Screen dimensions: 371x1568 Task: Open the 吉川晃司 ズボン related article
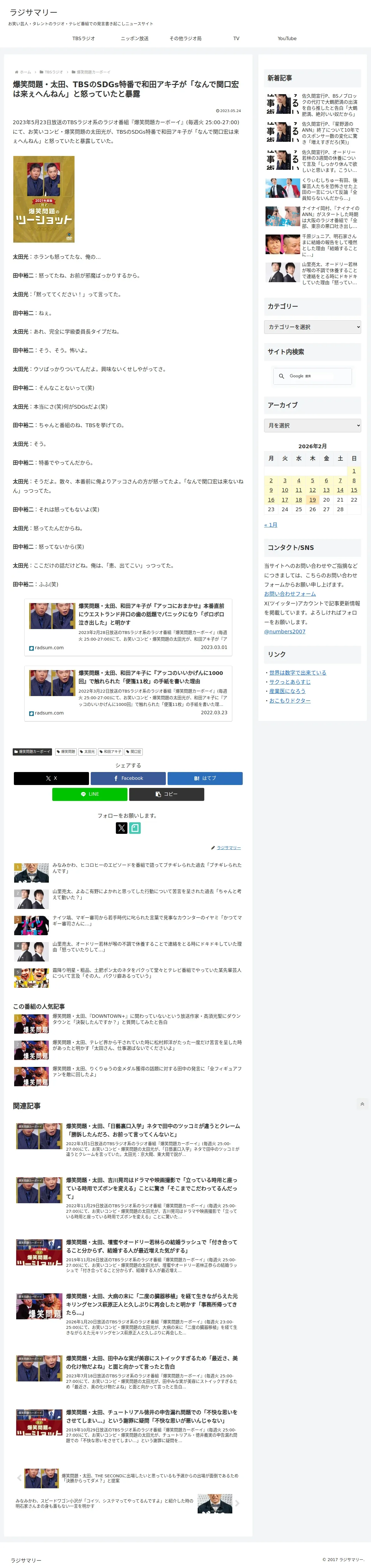(x=128, y=1198)
